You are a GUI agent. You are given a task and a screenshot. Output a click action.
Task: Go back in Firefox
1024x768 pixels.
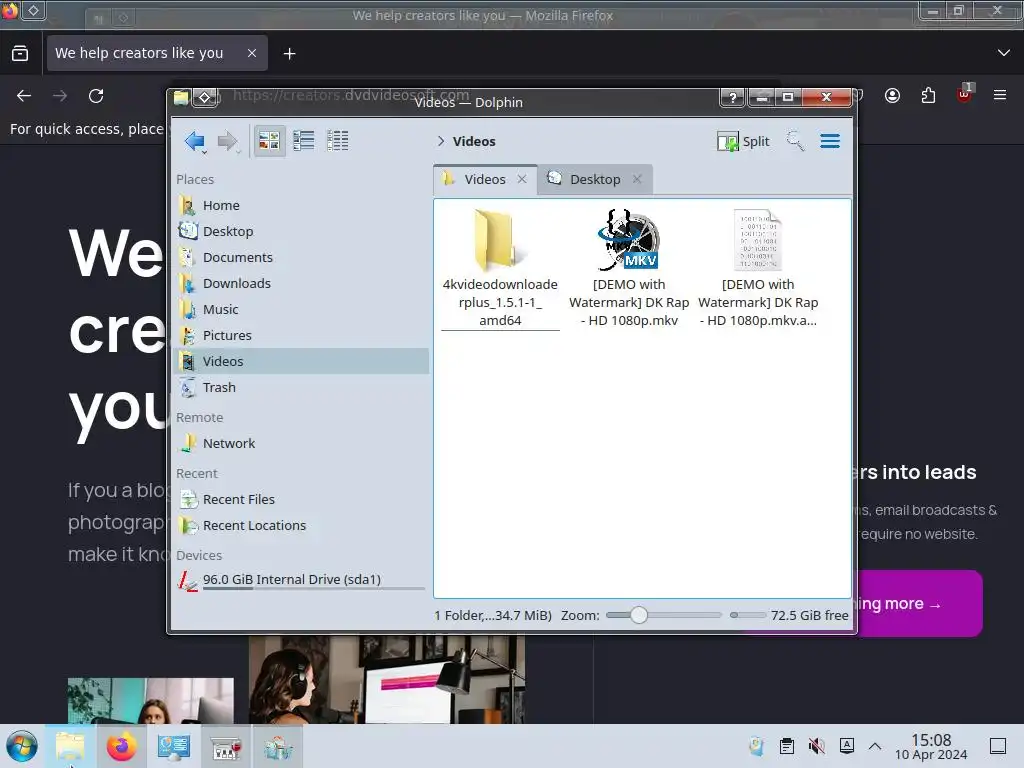tap(24, 96)
